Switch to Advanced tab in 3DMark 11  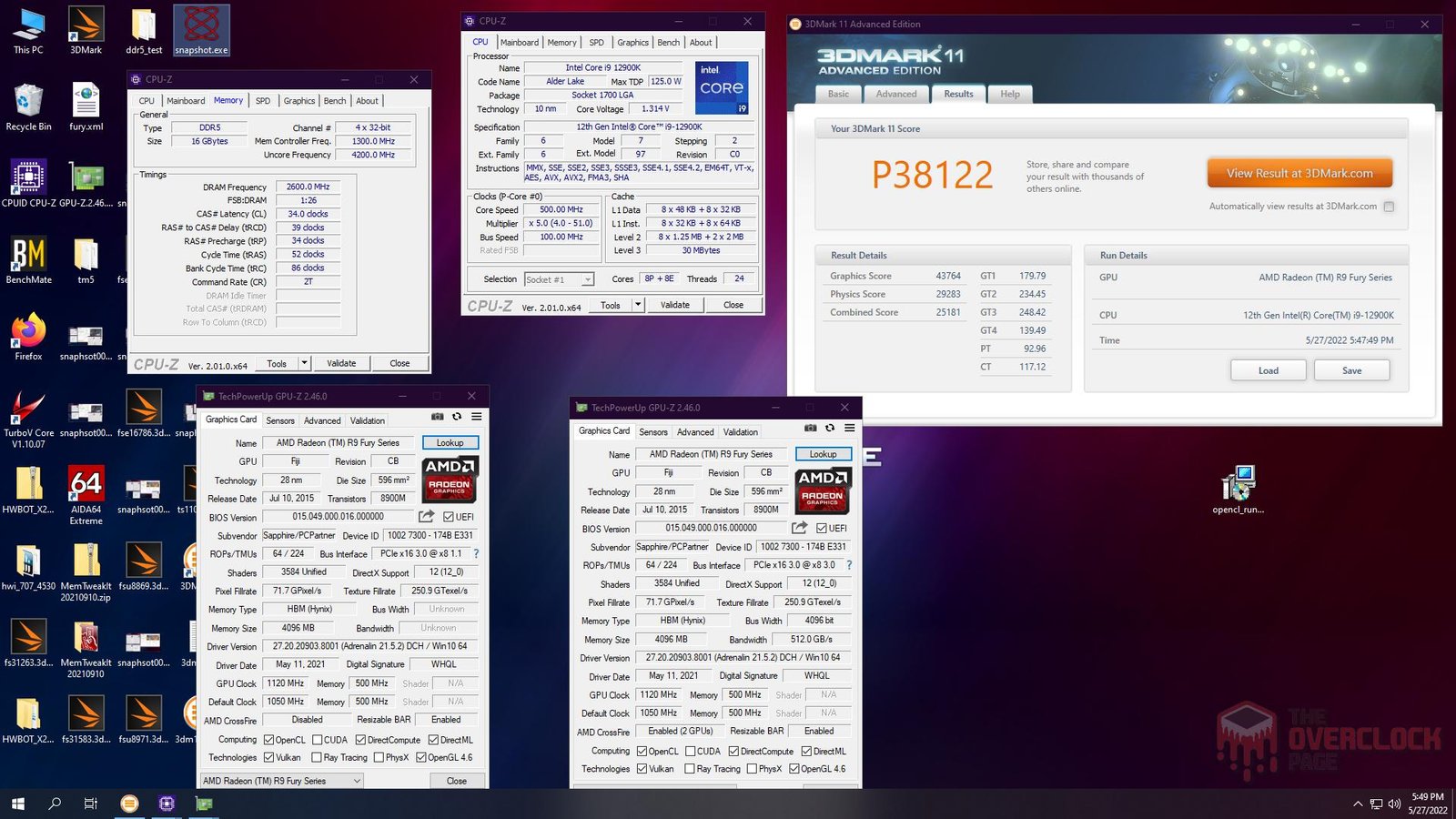point(895,94)
